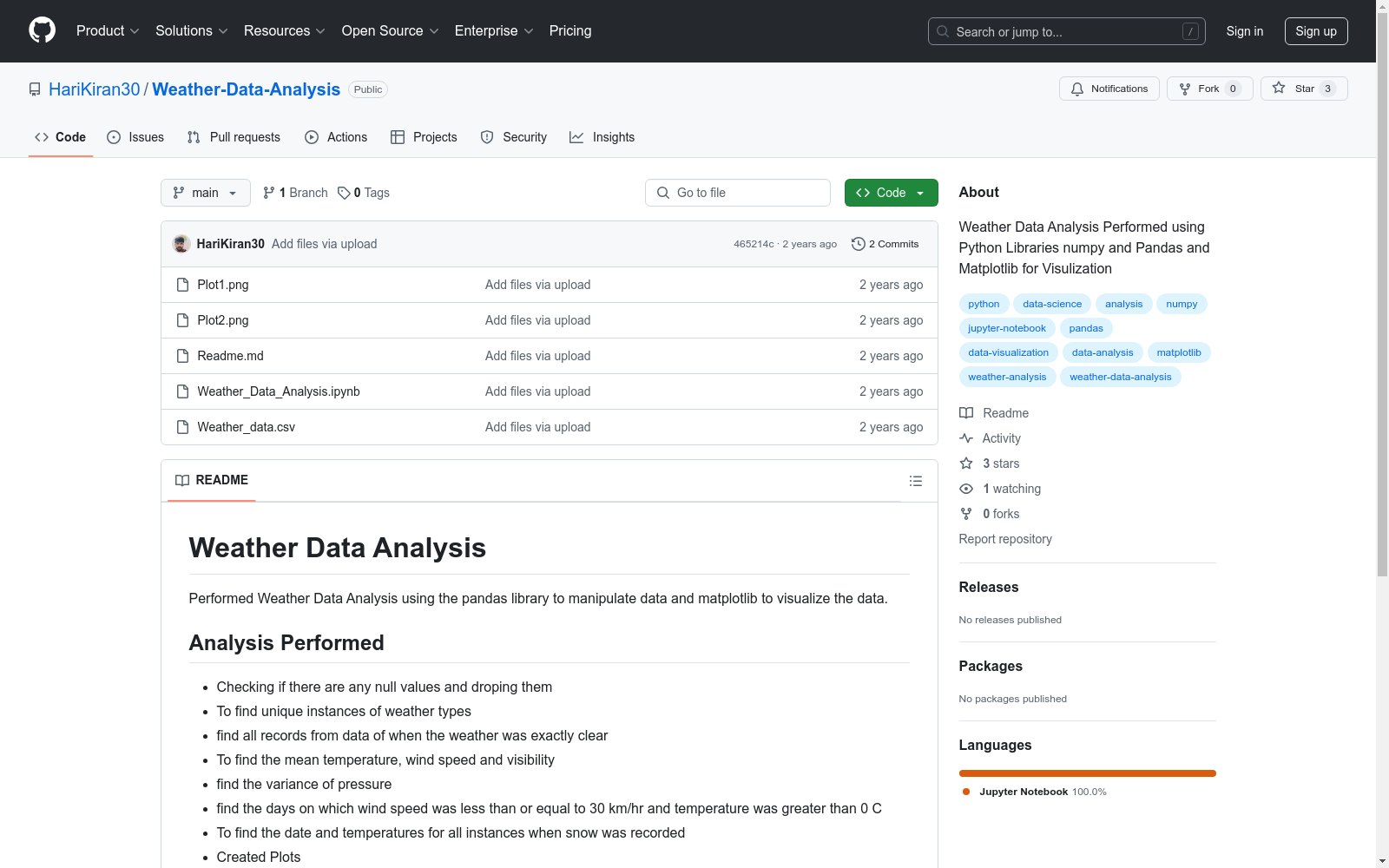Switch to the Projects tab
The image size is (1389, 868).
(x=424, y=137)
